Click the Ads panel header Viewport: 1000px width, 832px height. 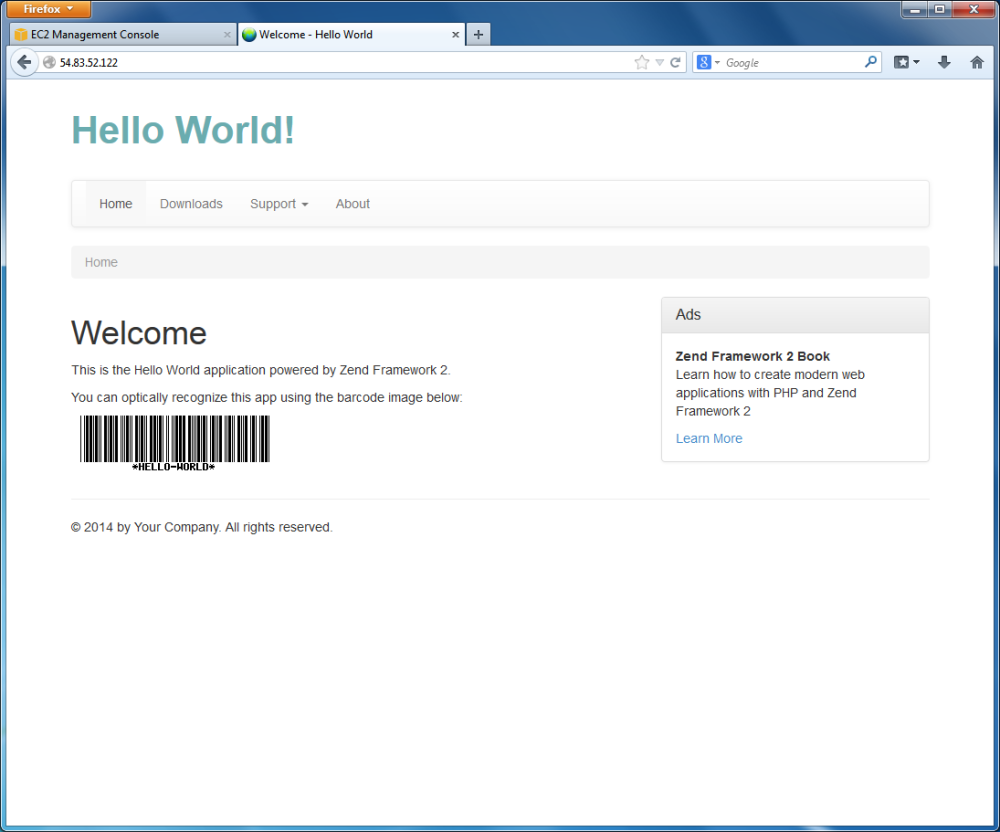(795, 315)
